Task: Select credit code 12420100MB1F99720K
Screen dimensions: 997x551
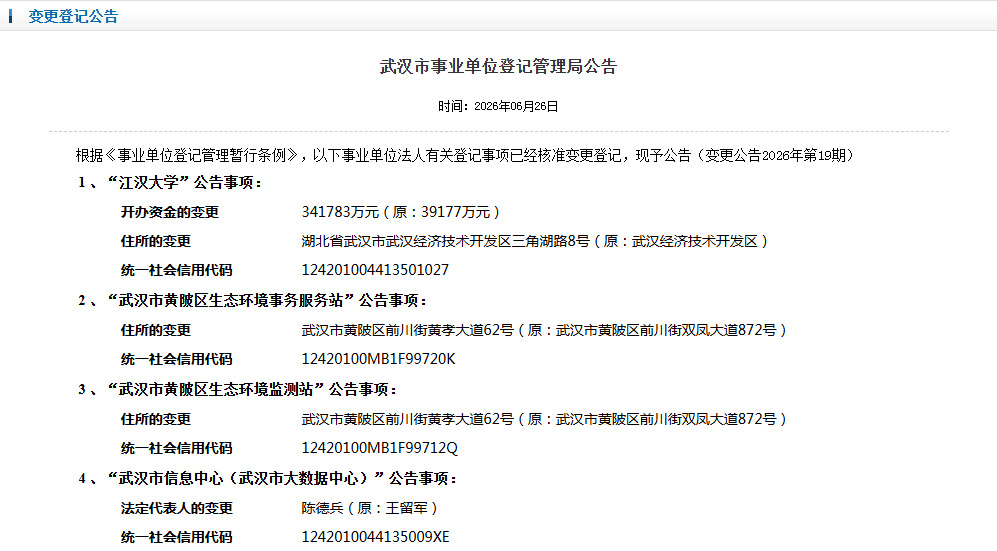Action: click(x=378, y=359)
